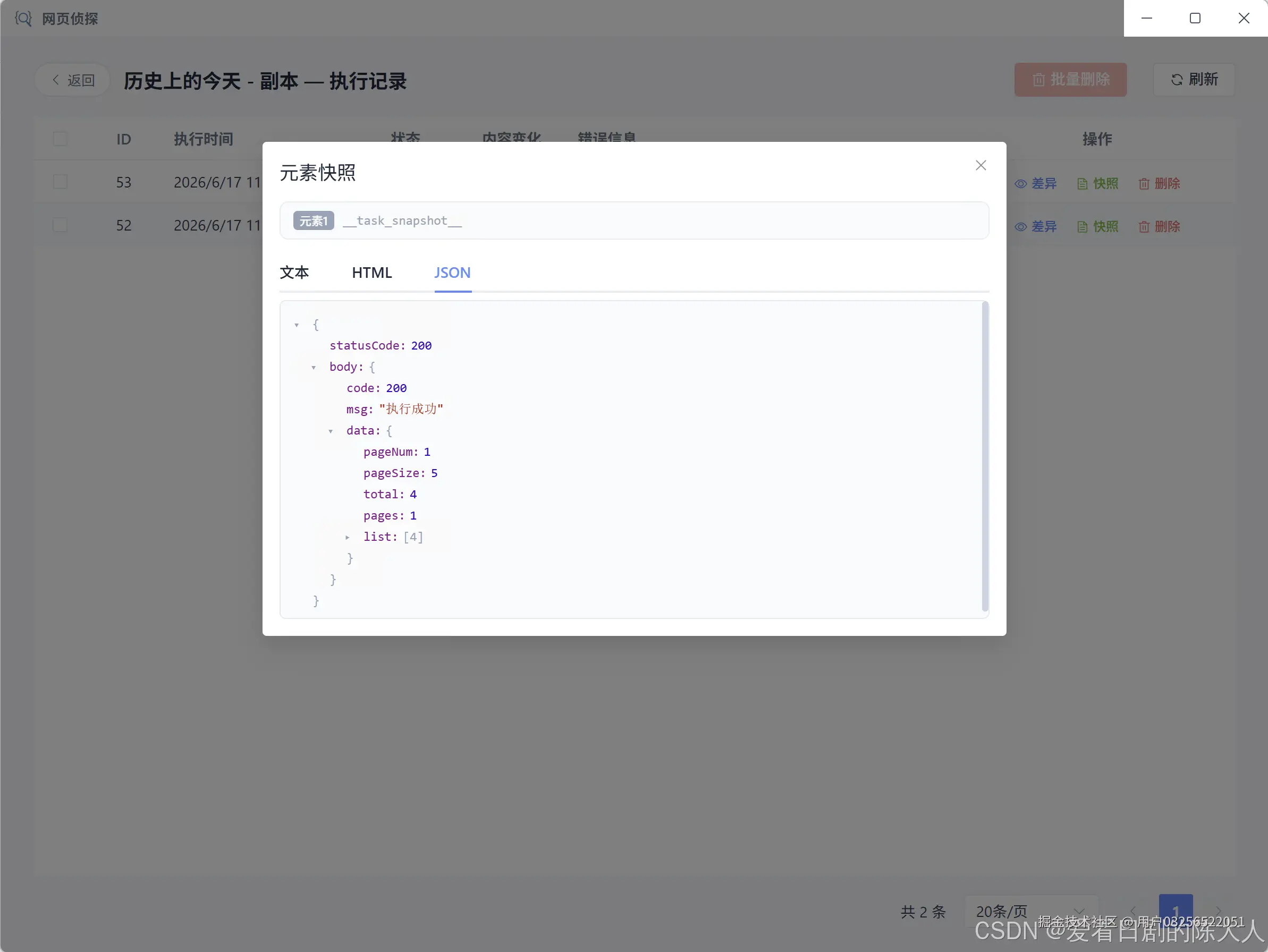Close the 元素快照 dialog
The width and height of the screenshot is (1268, 952).
click(x=980, y=165)
